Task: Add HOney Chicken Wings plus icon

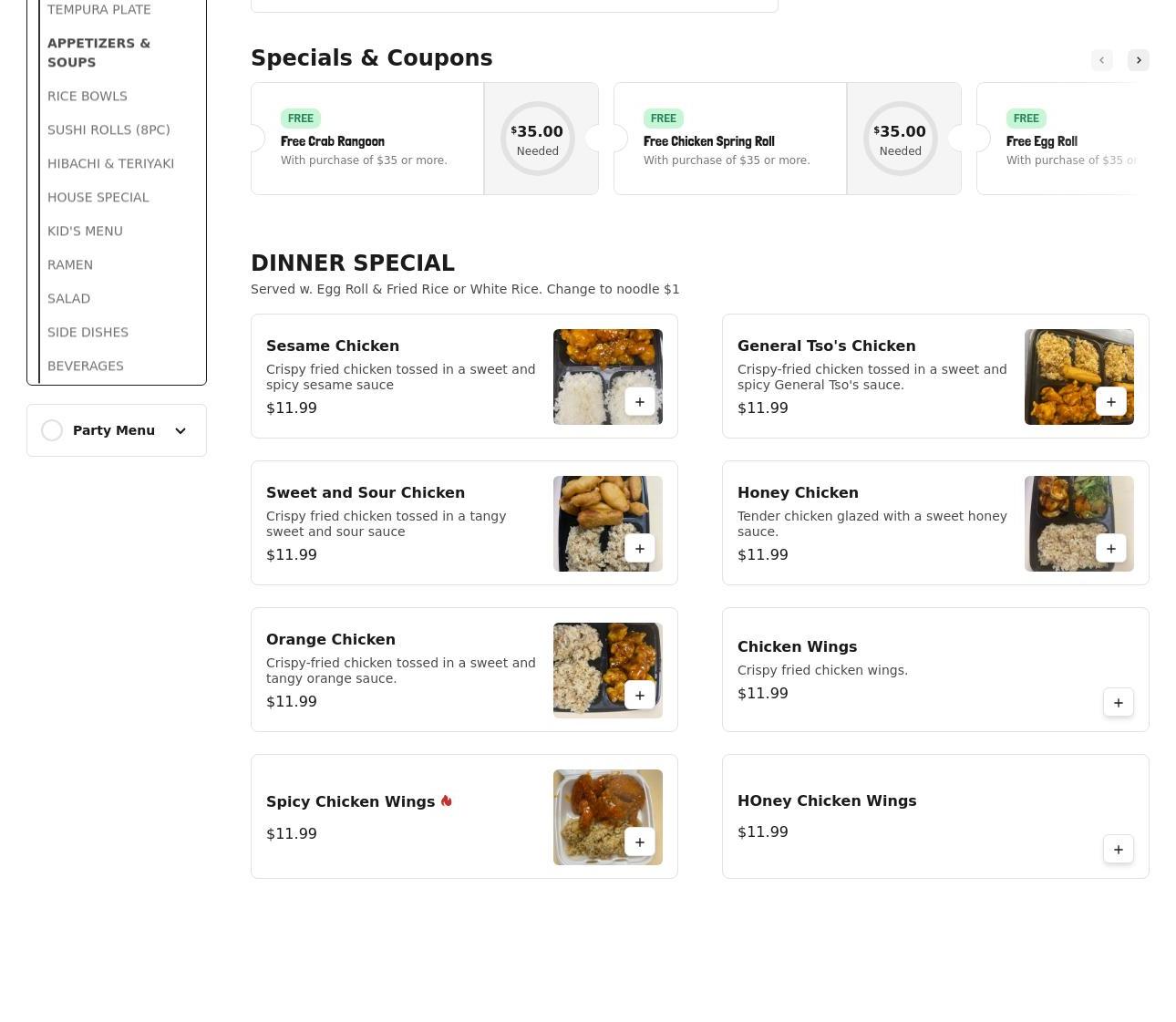Action: [x=1119, y=850]
